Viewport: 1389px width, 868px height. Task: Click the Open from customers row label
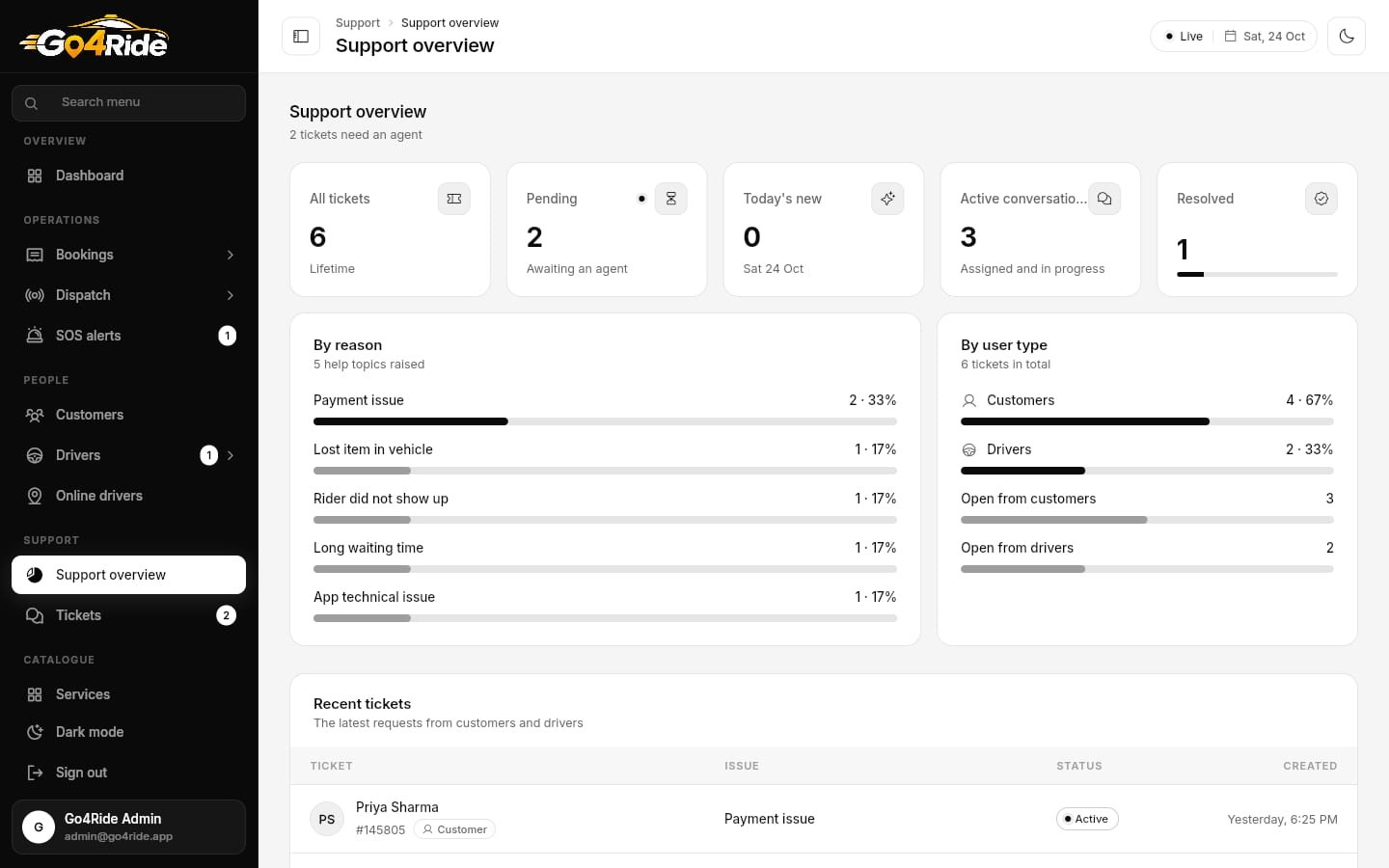[x=1028, y=499]
